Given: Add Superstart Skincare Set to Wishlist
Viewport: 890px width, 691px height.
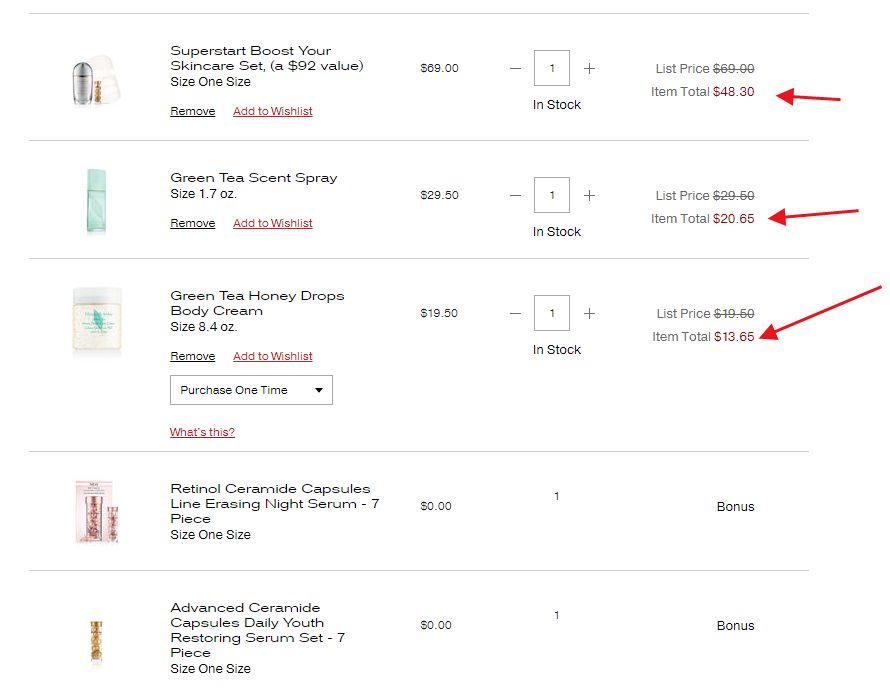Looking at the screenshot, I should [272, 111].
